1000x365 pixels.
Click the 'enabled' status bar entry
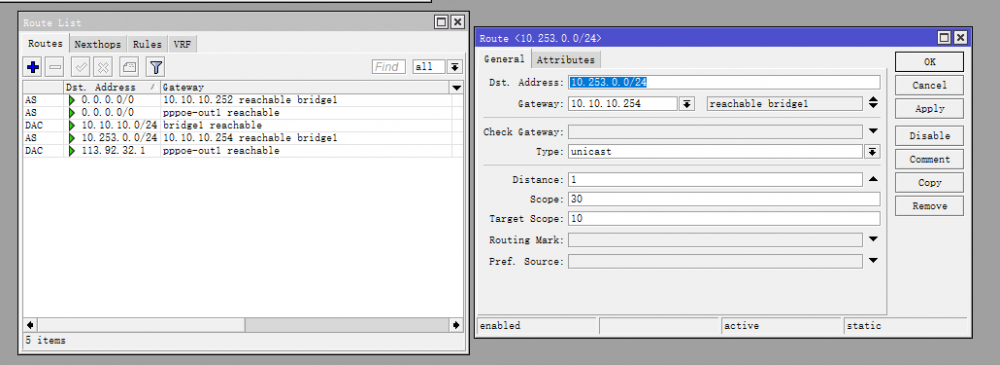pos(538,325)
